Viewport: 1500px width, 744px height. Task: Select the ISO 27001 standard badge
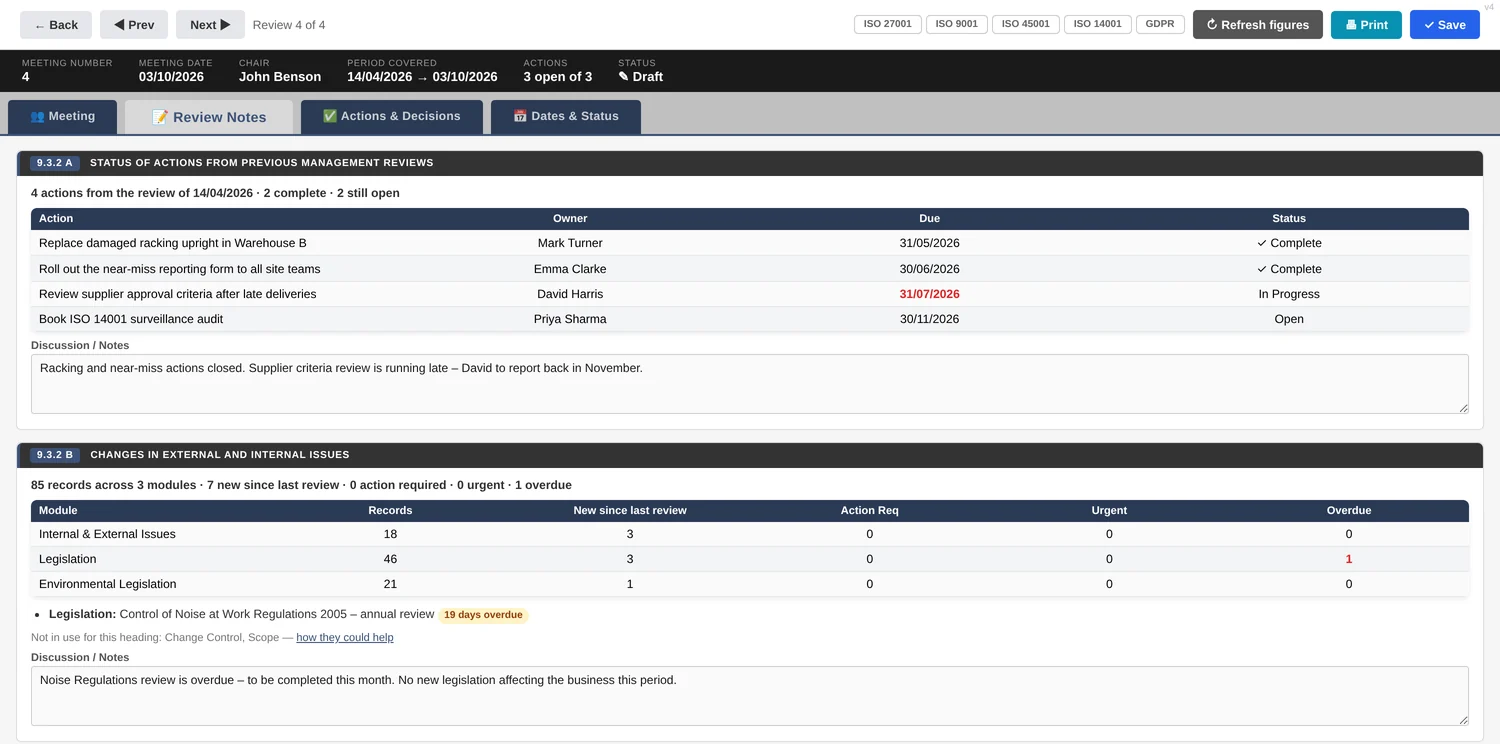tap(888, 24)
